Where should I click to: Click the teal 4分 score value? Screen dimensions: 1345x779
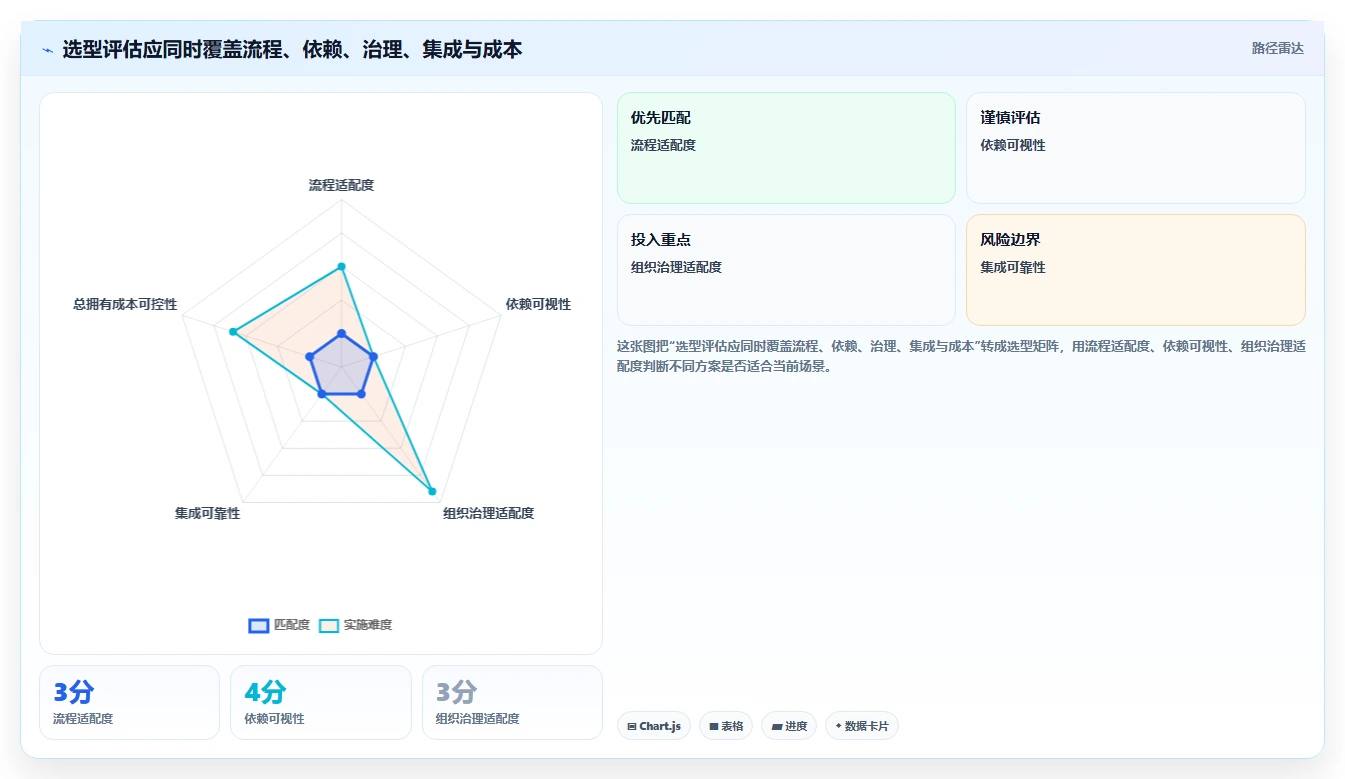(x=265, y=692)
